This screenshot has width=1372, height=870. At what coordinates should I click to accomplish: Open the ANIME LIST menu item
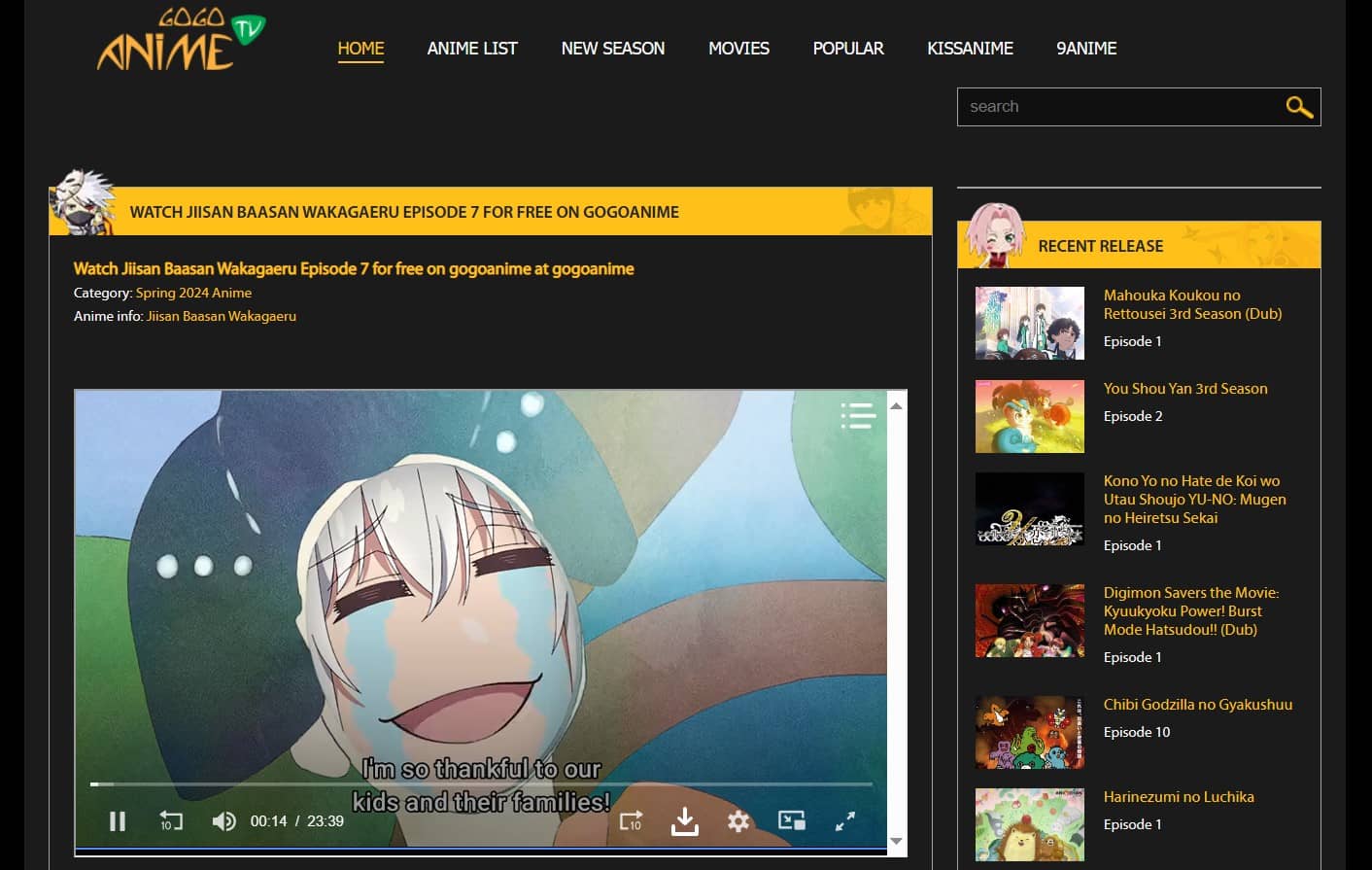click(472, 49)
